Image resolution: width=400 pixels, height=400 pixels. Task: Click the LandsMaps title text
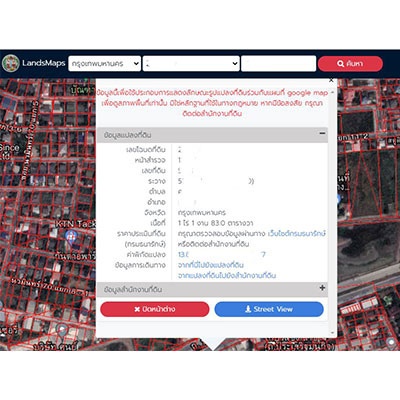click(x=44, y=63)
